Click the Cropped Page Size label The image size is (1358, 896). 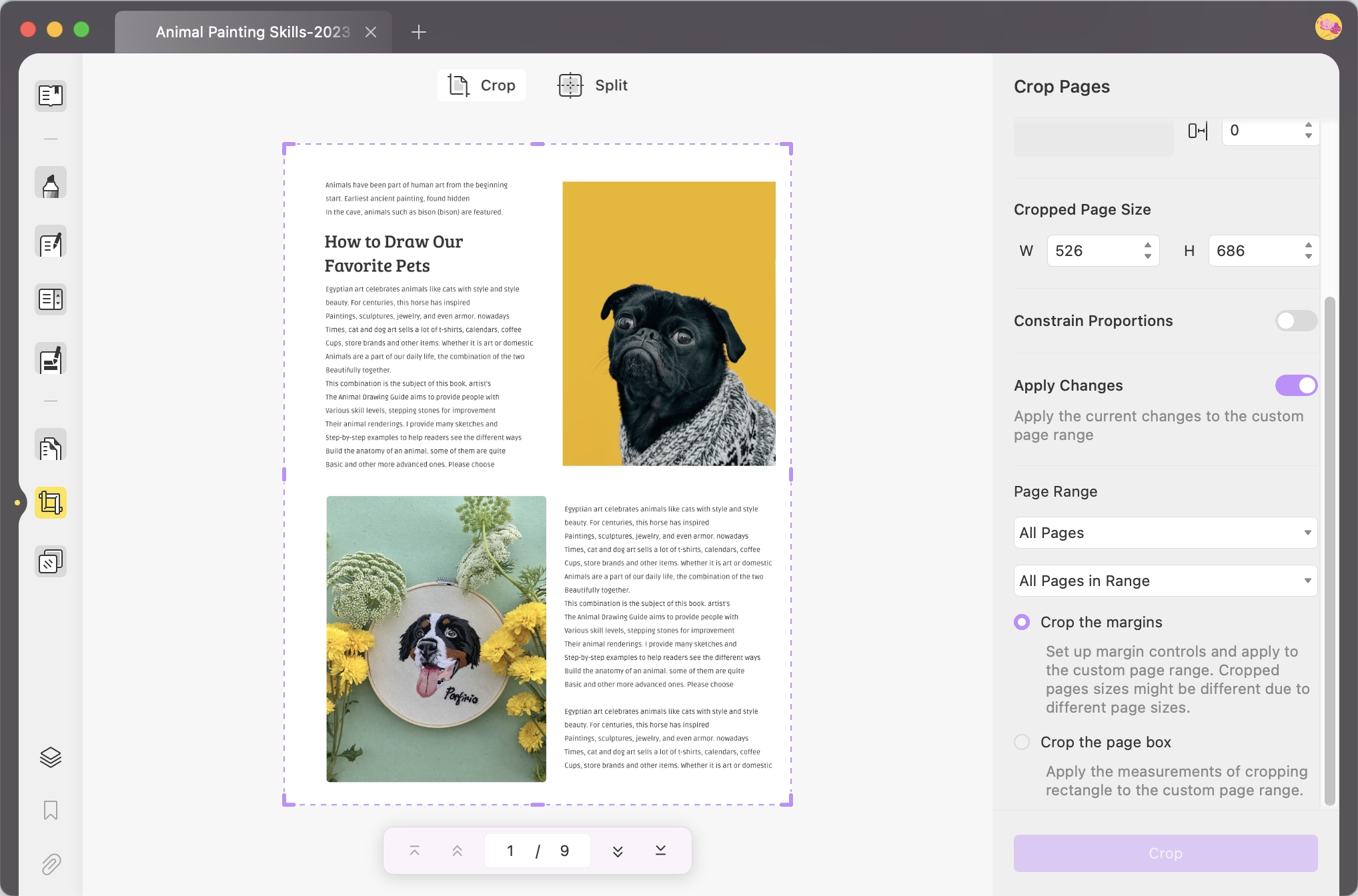coord(1082,209)
